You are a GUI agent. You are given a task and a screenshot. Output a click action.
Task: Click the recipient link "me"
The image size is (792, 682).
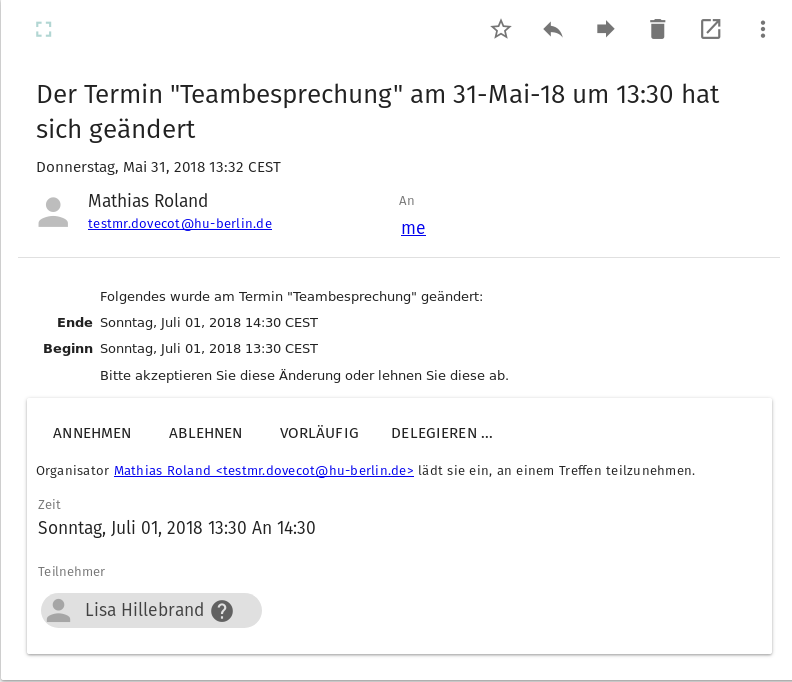(413, 228)
